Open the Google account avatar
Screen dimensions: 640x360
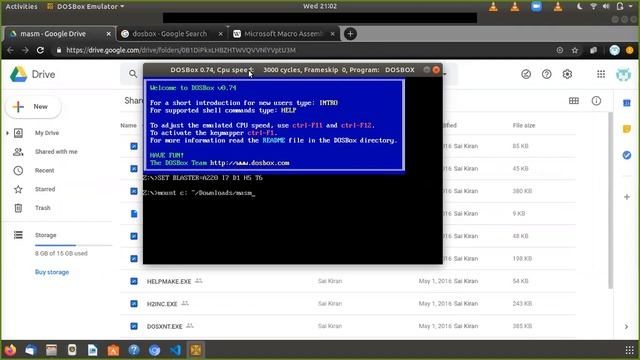click(623, 74)
